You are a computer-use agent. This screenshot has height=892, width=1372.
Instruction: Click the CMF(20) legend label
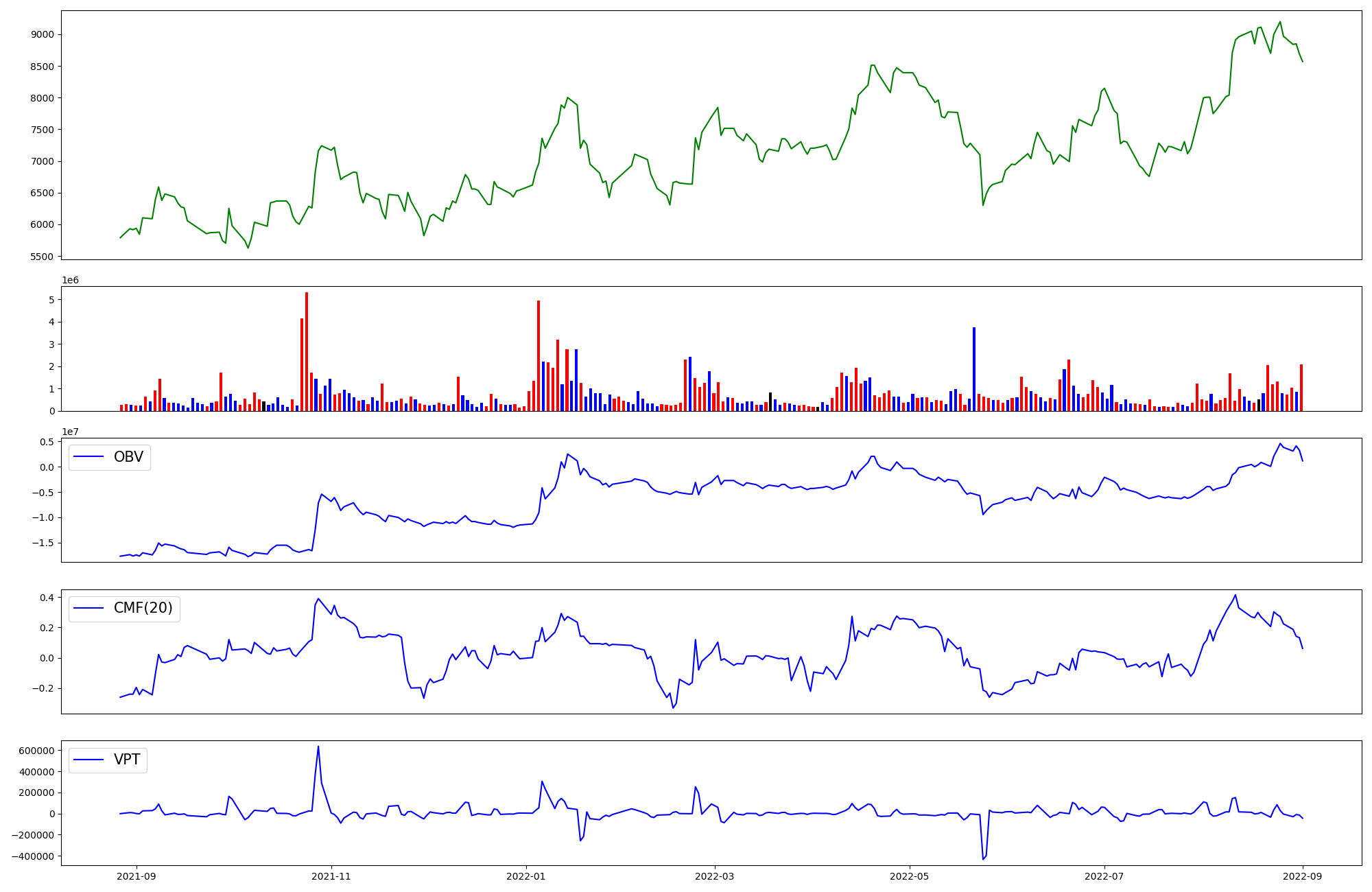[x=143, y=609]
